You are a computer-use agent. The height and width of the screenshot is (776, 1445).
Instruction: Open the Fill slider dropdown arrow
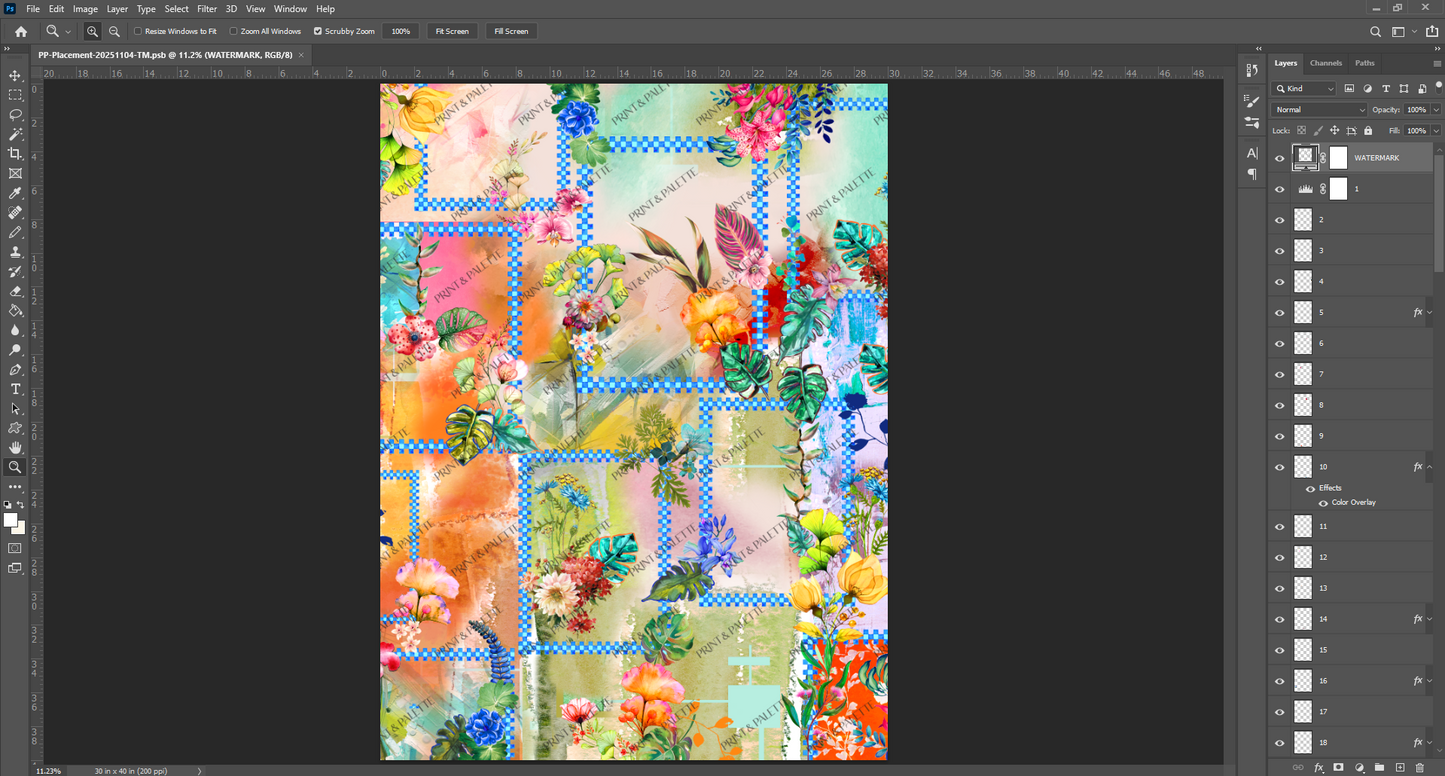(1437, 130)
